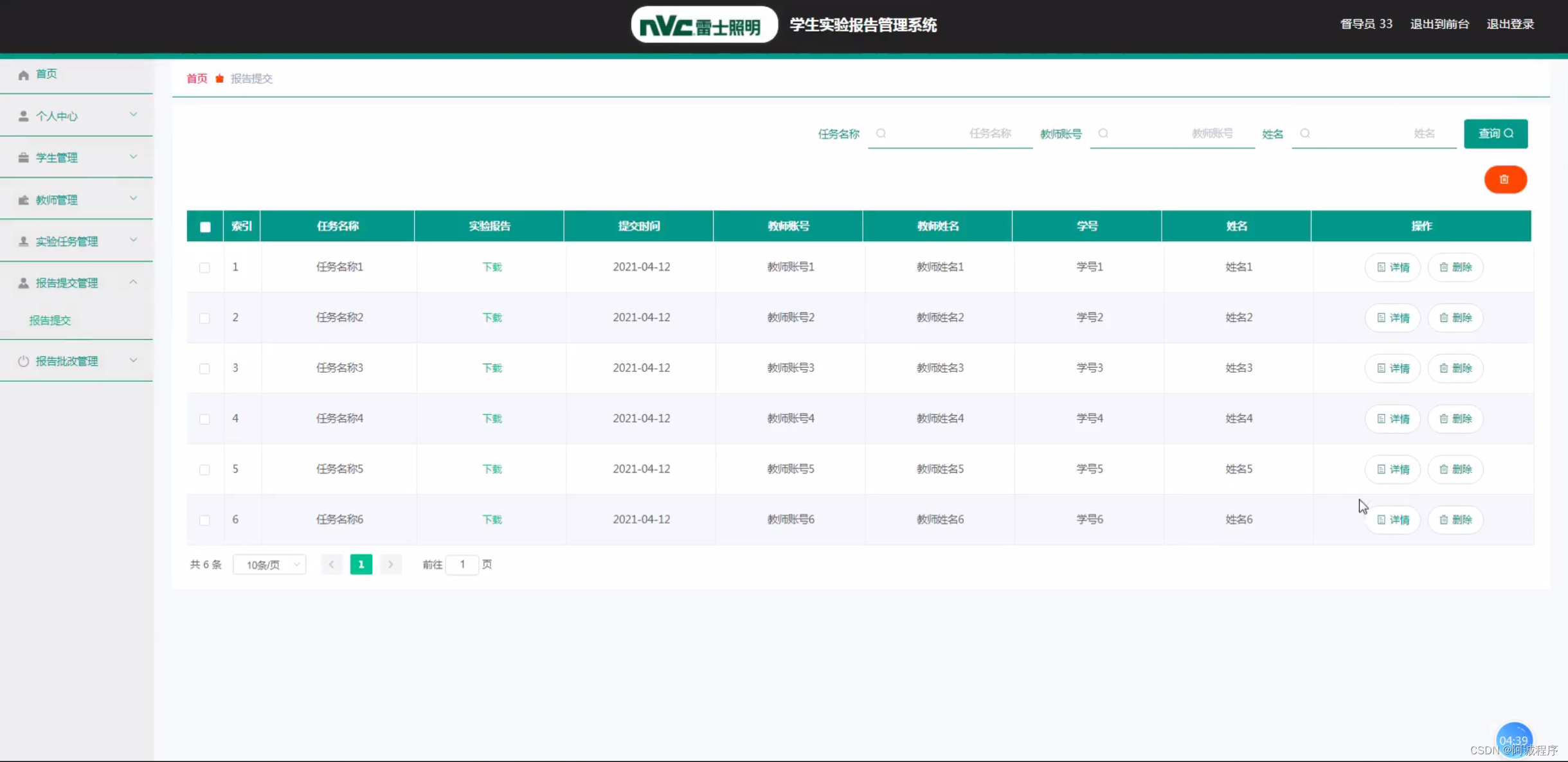
Task: Check the checkbox for row 1
Action: click(x=204, y=267)
